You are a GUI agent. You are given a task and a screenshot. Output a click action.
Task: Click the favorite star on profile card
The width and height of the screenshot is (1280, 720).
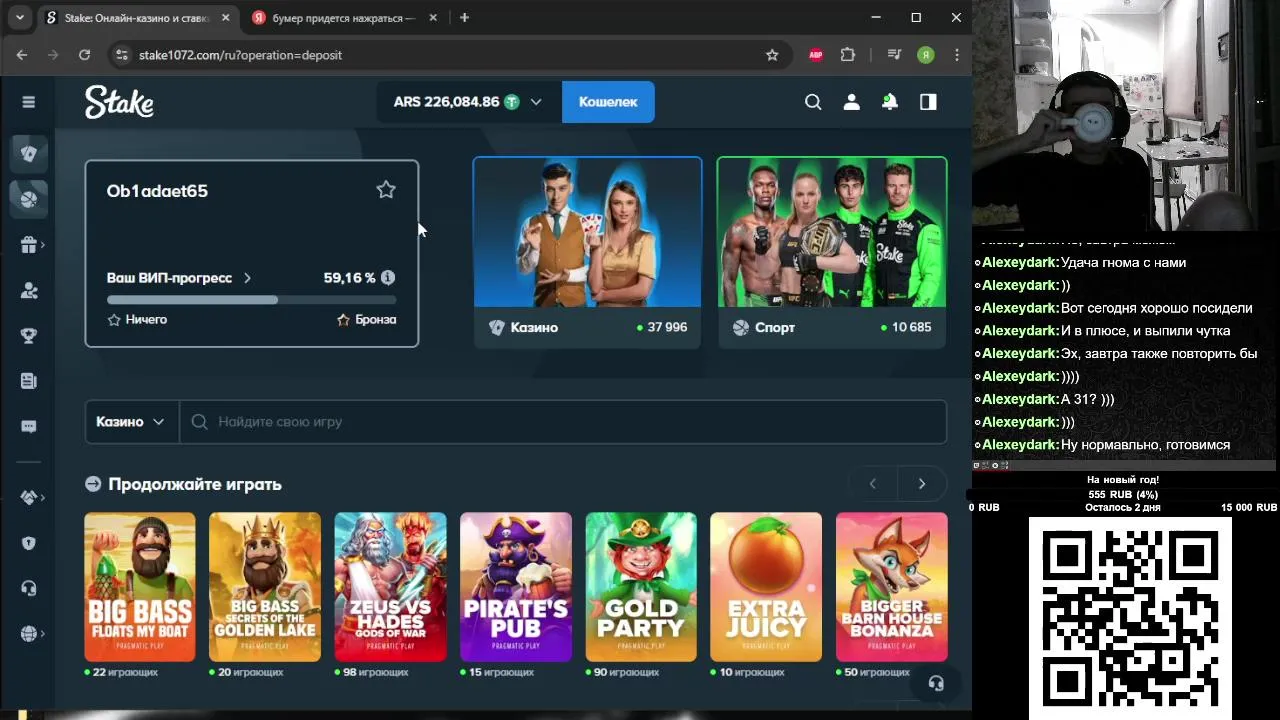point(386,190)
